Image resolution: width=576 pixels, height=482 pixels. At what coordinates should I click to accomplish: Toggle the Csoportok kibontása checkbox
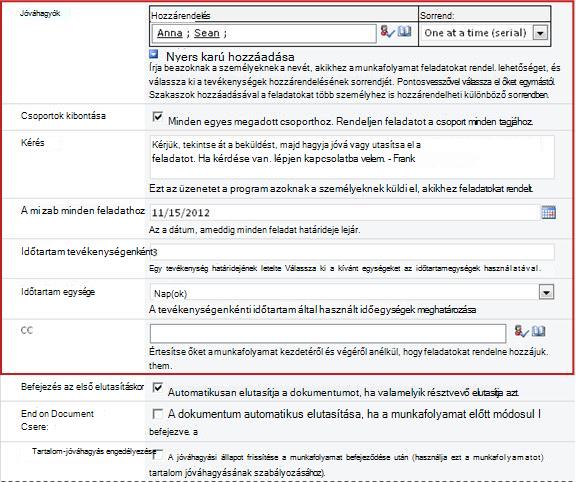coord(158,117)
